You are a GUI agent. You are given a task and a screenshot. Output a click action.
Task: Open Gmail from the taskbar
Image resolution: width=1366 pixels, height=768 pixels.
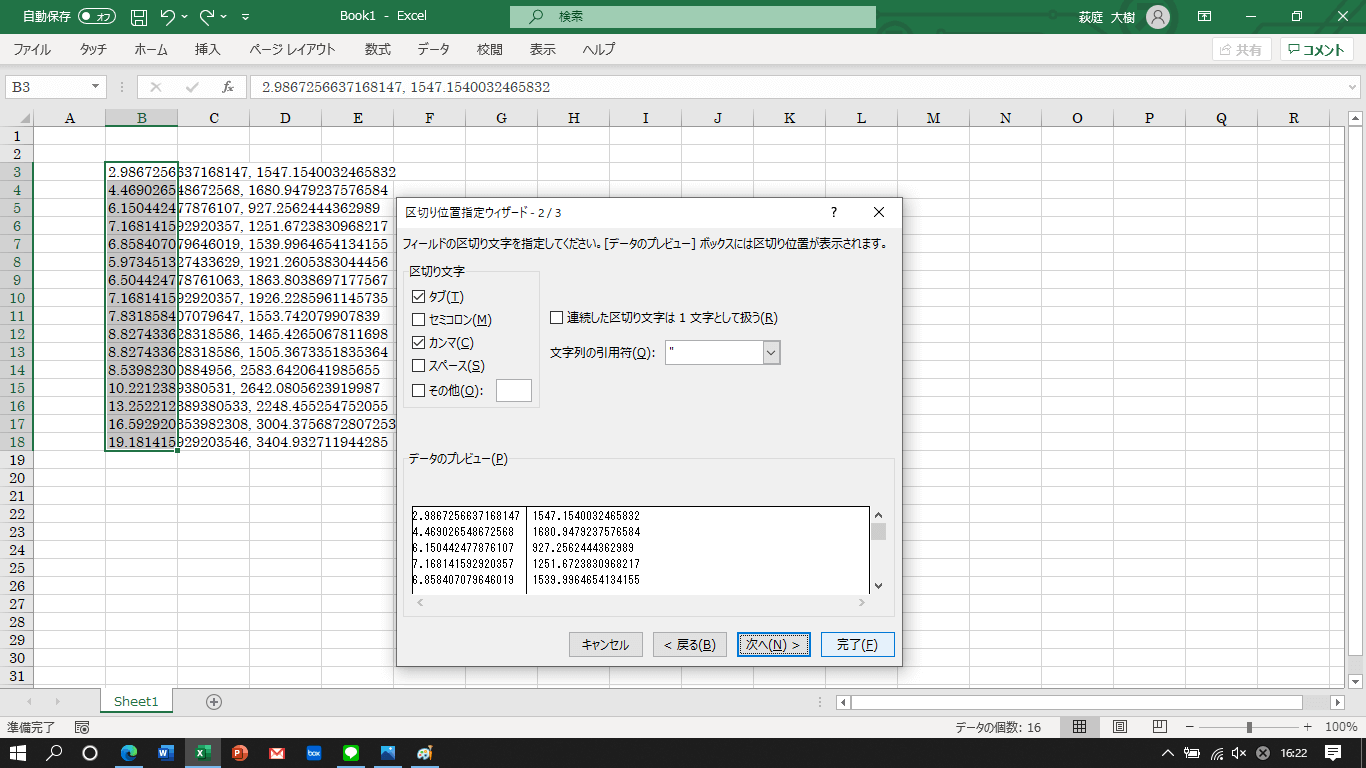(277, 753)
